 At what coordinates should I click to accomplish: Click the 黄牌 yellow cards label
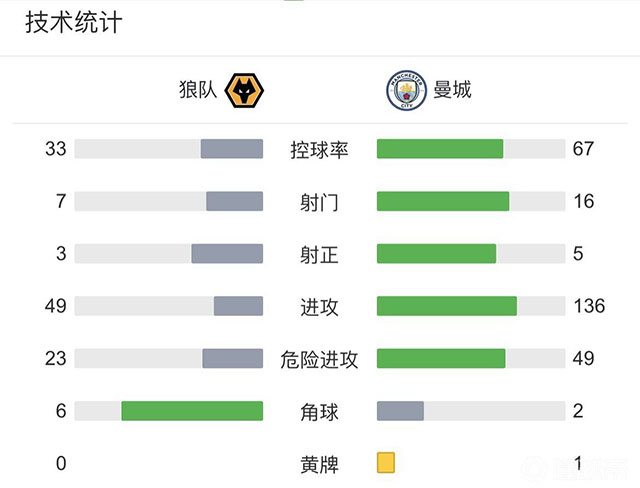click(x=319, y=465)
